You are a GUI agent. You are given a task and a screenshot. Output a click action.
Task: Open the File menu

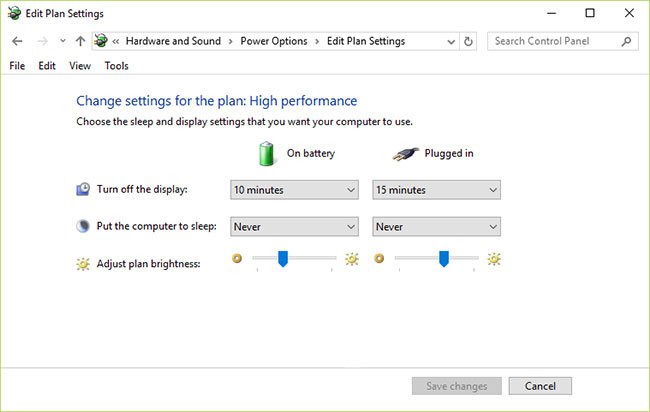17,66
